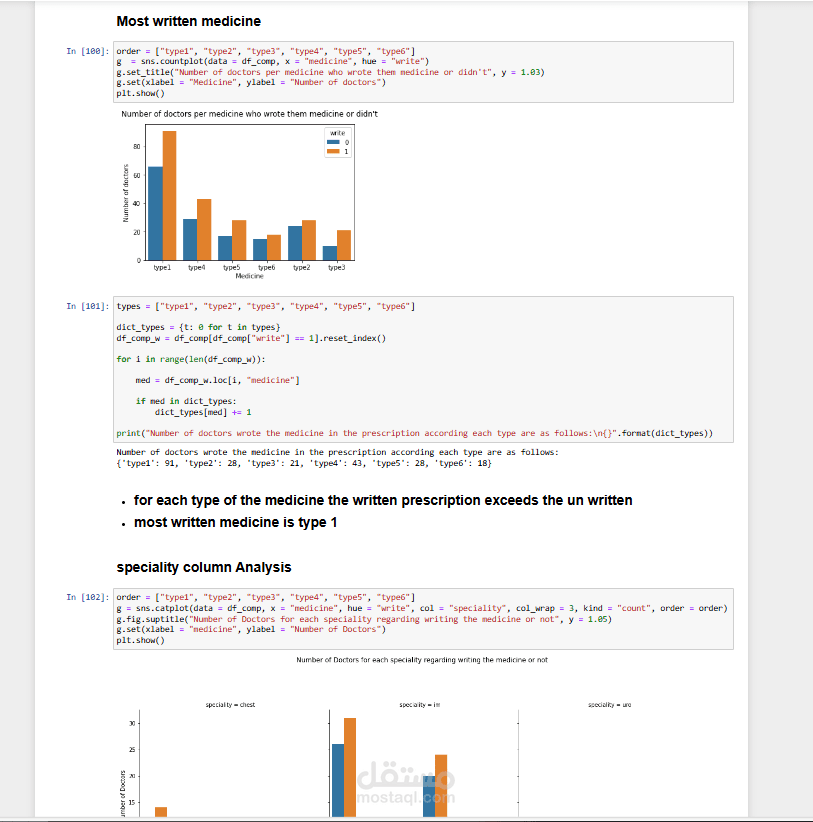Viewport: 813px width, 822px height.
Task: Click the 'med = df_comp_w.loc' code line
Action: pyautogui.click(x=217, y=380)
